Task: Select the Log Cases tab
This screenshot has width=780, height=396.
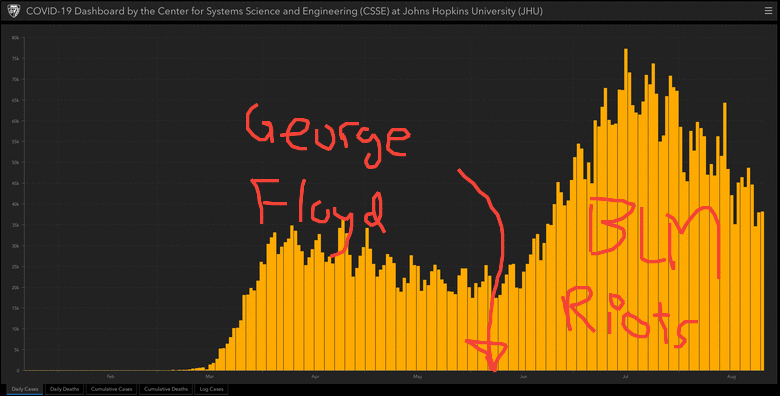Action: [211, 389]
